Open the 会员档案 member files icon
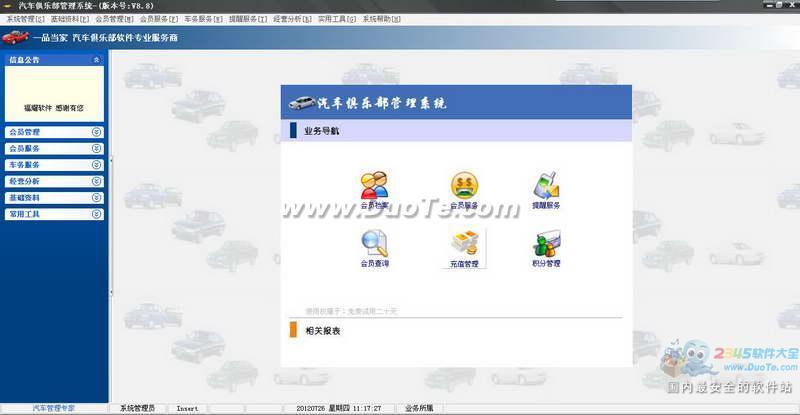 pos(374,186)
